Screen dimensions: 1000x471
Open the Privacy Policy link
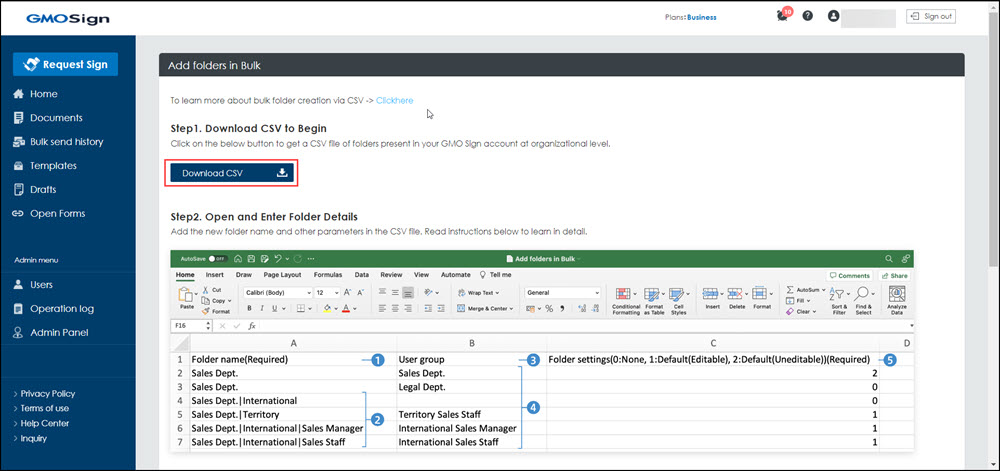(x=47, y=393)
